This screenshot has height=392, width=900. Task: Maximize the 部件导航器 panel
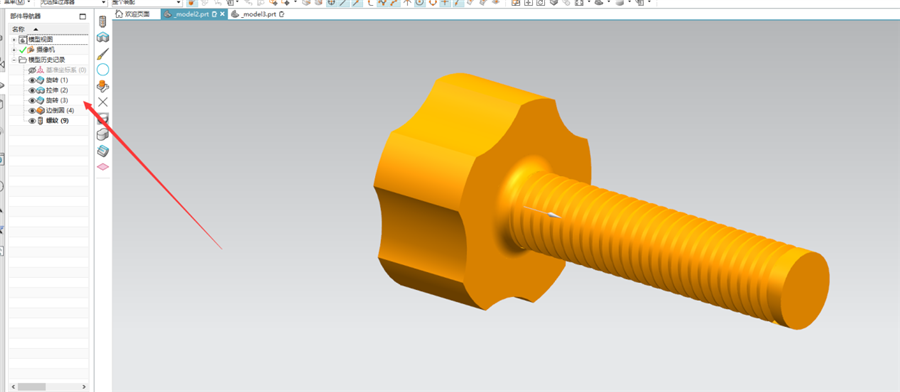(x=83, y=17)
